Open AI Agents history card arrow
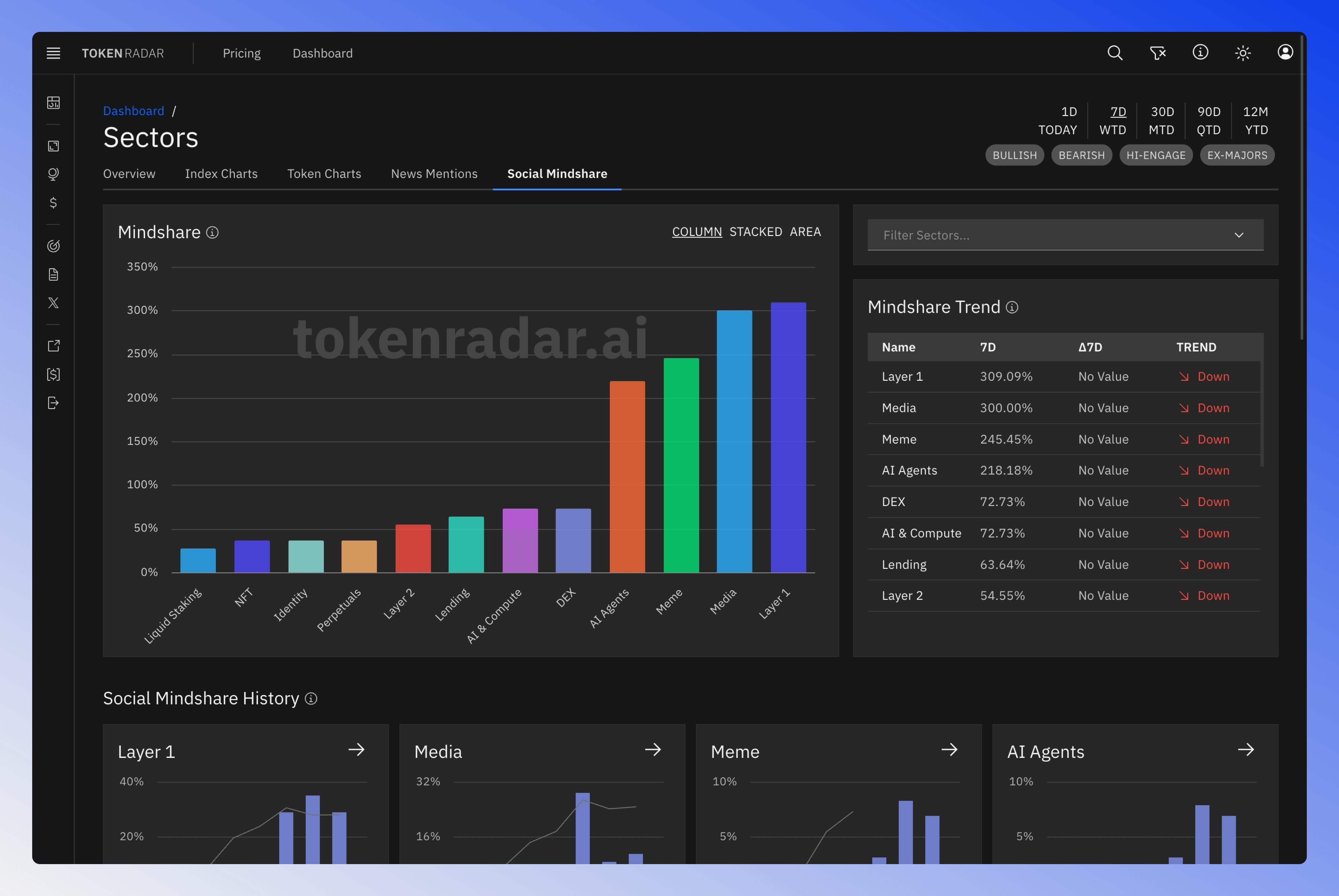 tap(1246, 749)
